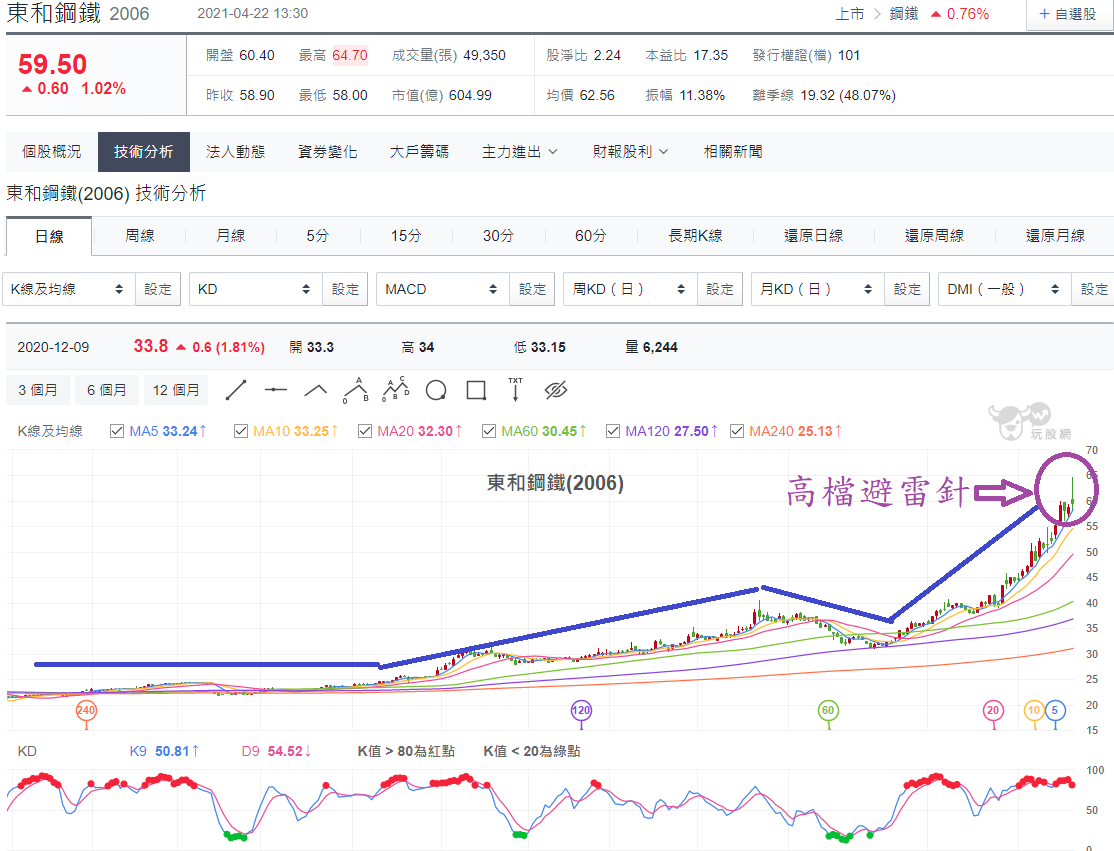Pick the angled two-segment line tool
Image resolution: width=1114 pixels, height=851 pixels.
(316, 390)
